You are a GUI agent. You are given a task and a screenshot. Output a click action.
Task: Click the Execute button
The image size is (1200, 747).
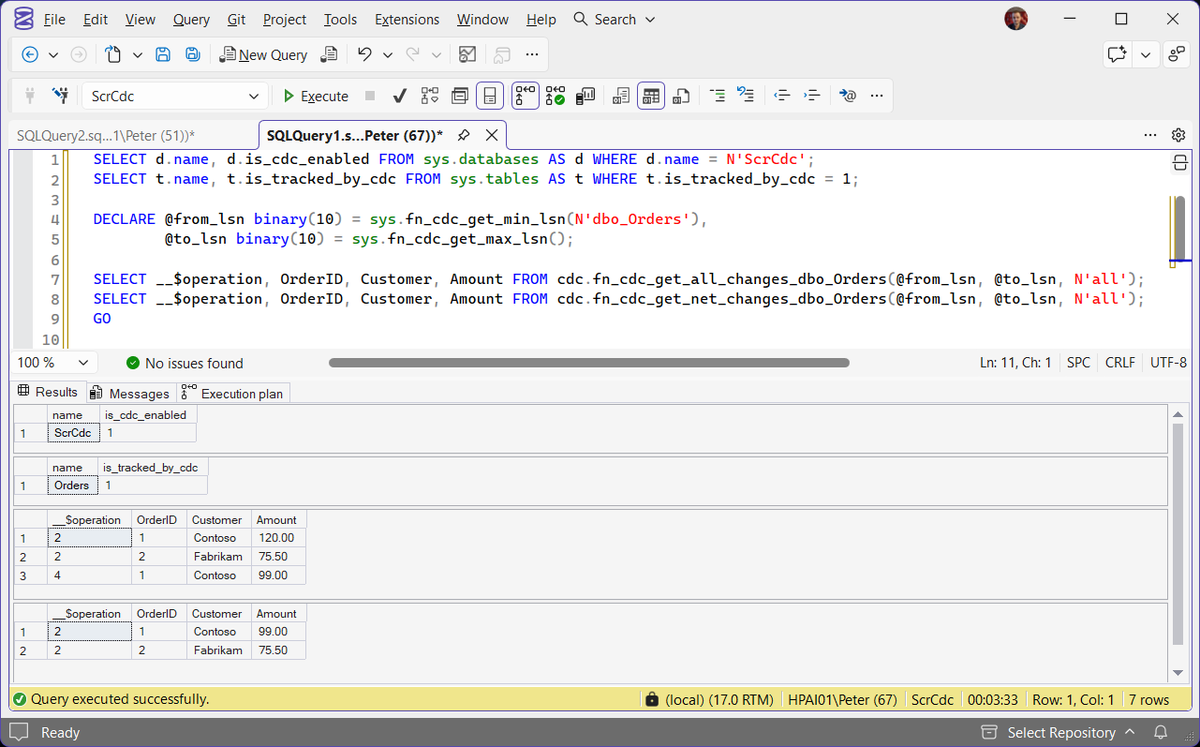316,96
